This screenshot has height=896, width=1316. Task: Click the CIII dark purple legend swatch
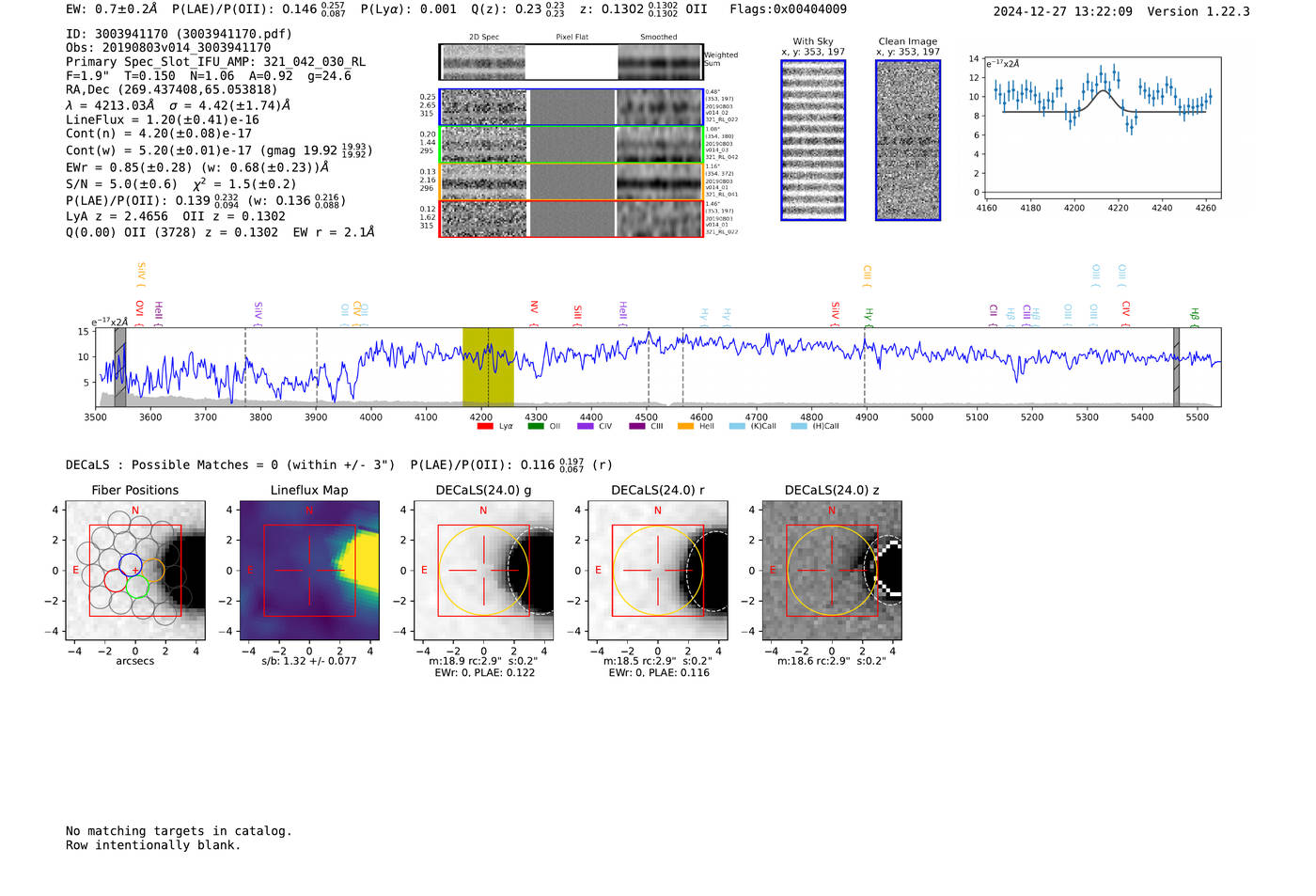637,427
